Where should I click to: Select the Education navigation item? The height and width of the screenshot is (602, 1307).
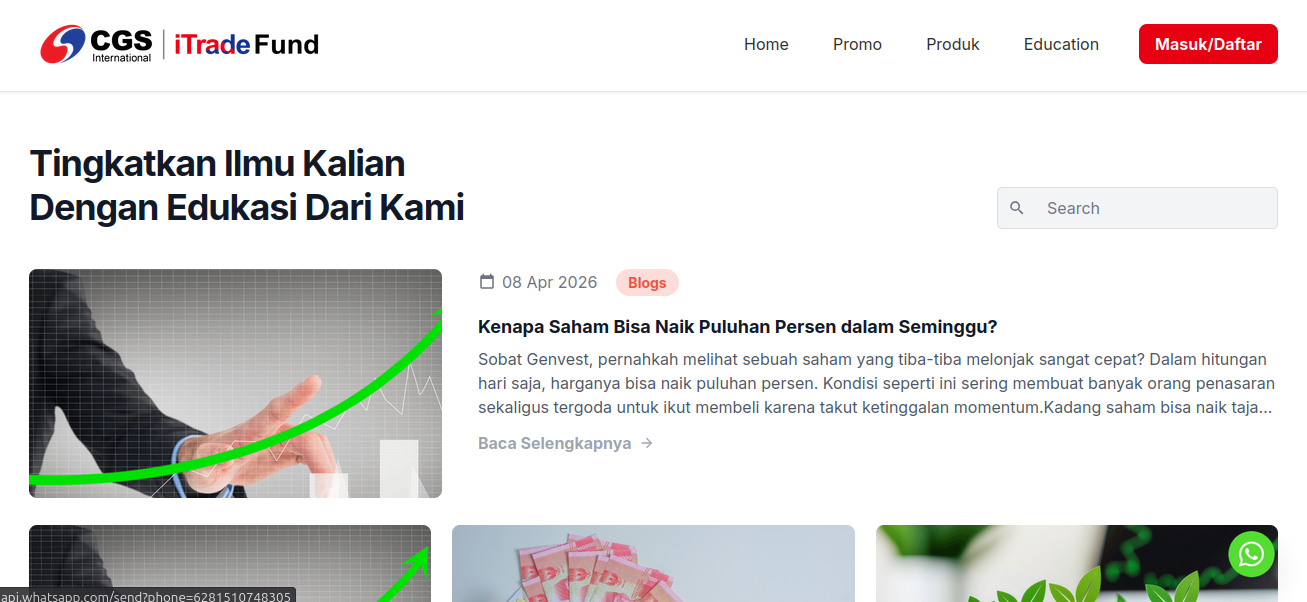(x=1061, y=44)
